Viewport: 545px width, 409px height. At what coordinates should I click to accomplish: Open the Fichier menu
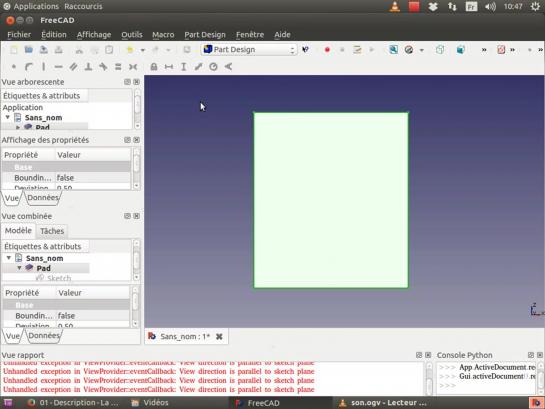[x=19, y=35]
